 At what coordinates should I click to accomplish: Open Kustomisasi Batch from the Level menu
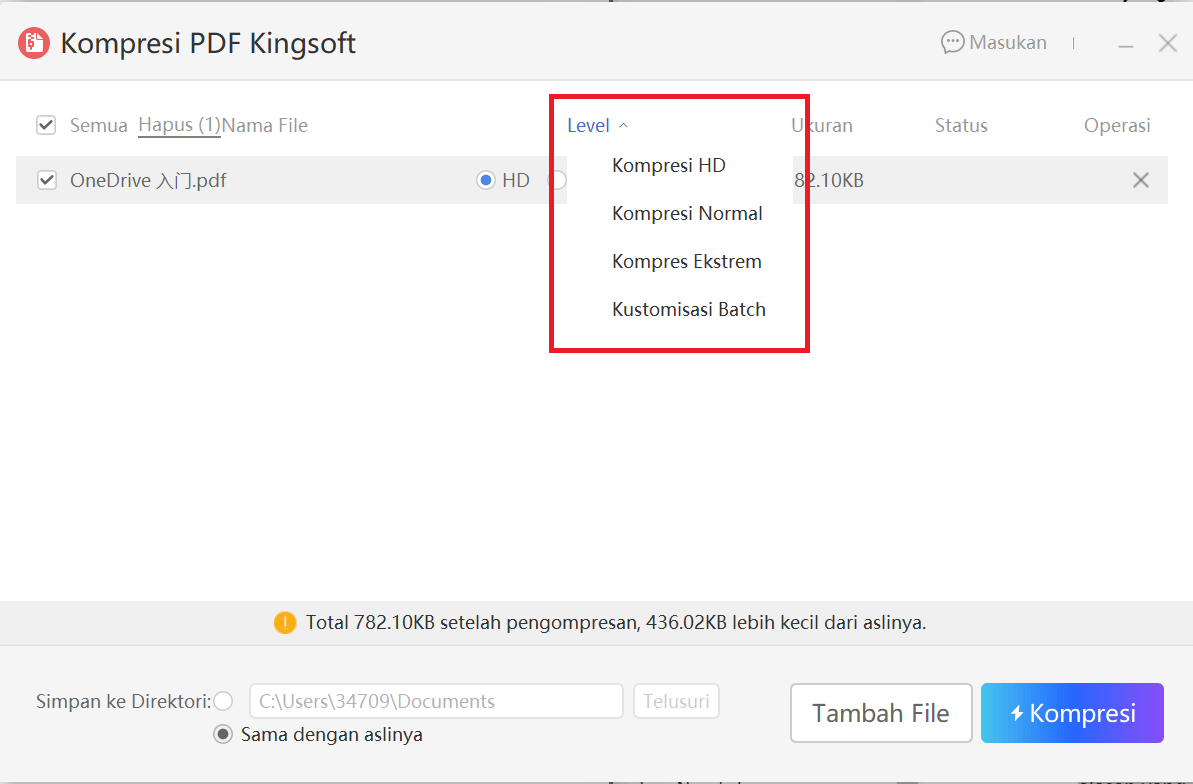point(688,309)
